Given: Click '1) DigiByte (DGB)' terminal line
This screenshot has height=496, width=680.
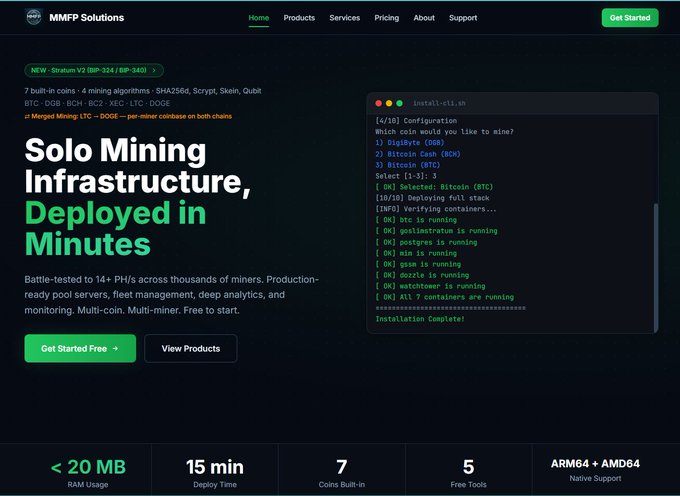Looking at the screenshot, I should (x=409, y=143).
